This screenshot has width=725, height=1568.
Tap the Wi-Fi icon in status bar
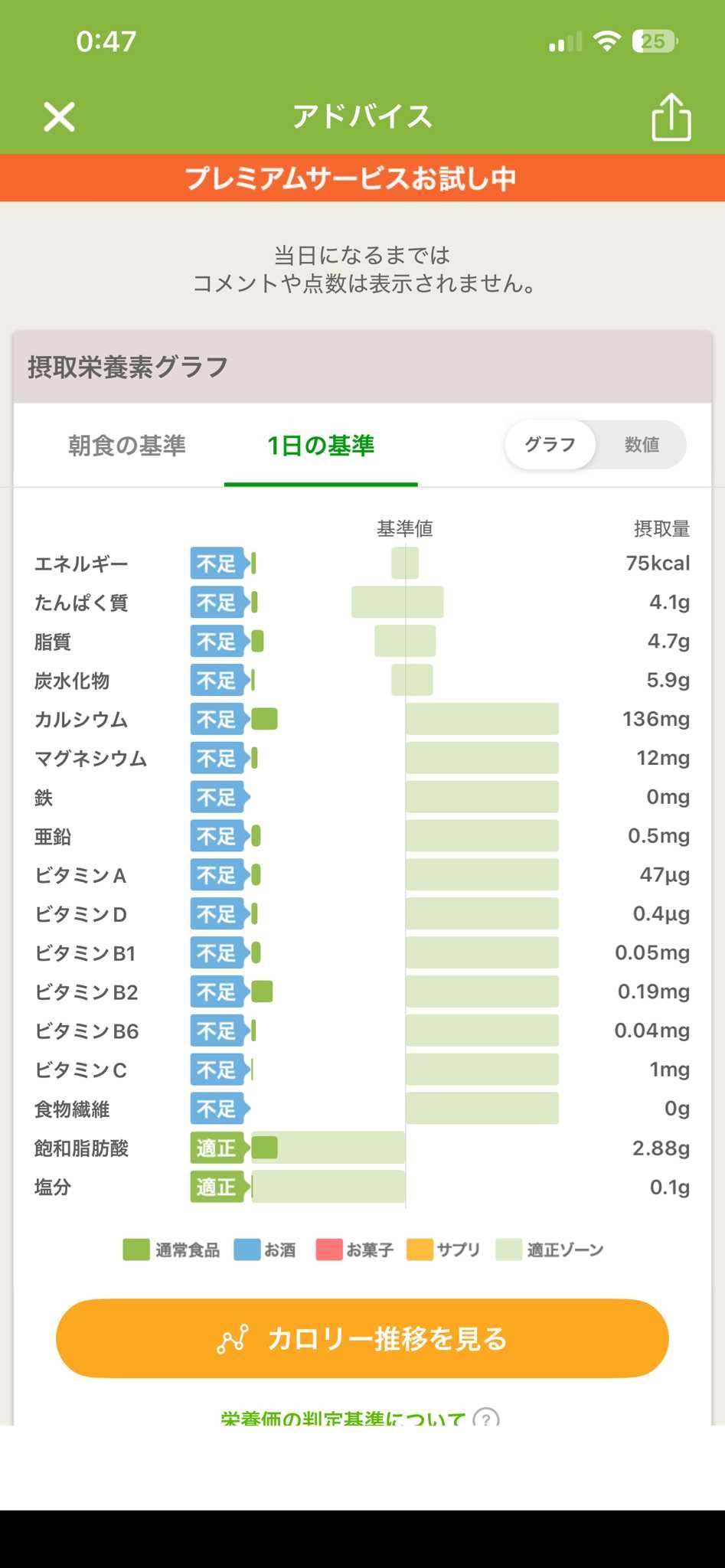click(x=606, y=41)
